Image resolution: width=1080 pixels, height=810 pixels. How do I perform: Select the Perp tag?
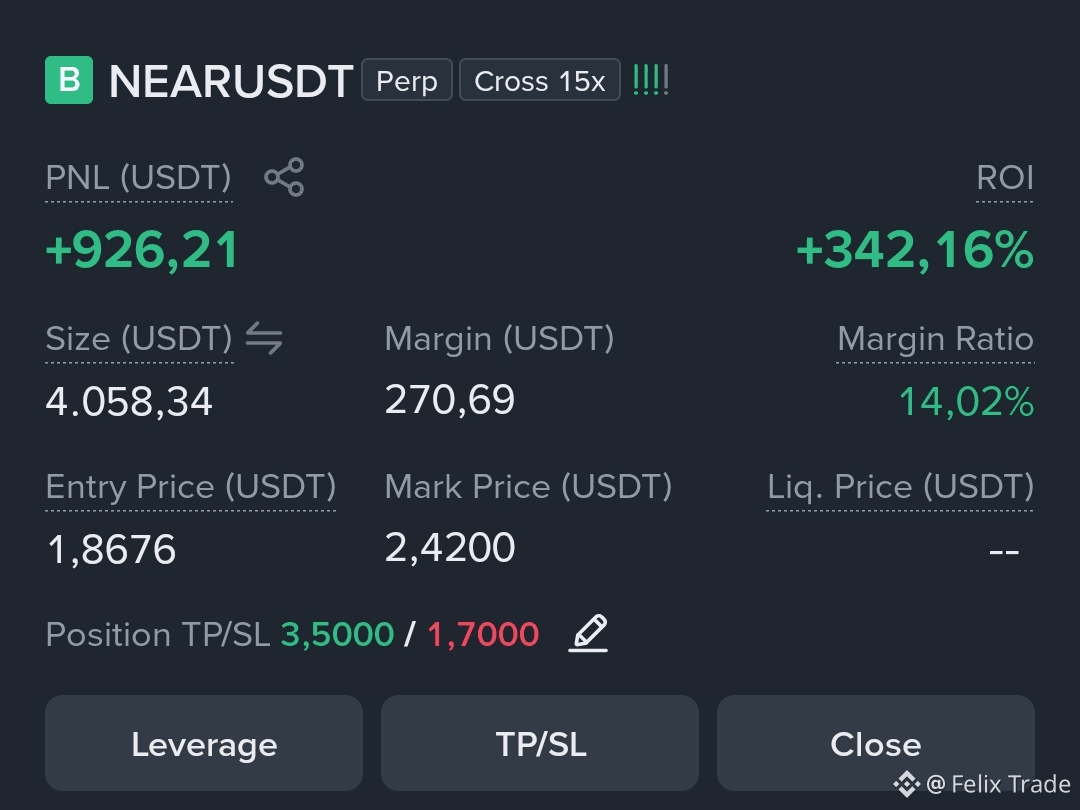pyautogui.click(x=406, y=80)
